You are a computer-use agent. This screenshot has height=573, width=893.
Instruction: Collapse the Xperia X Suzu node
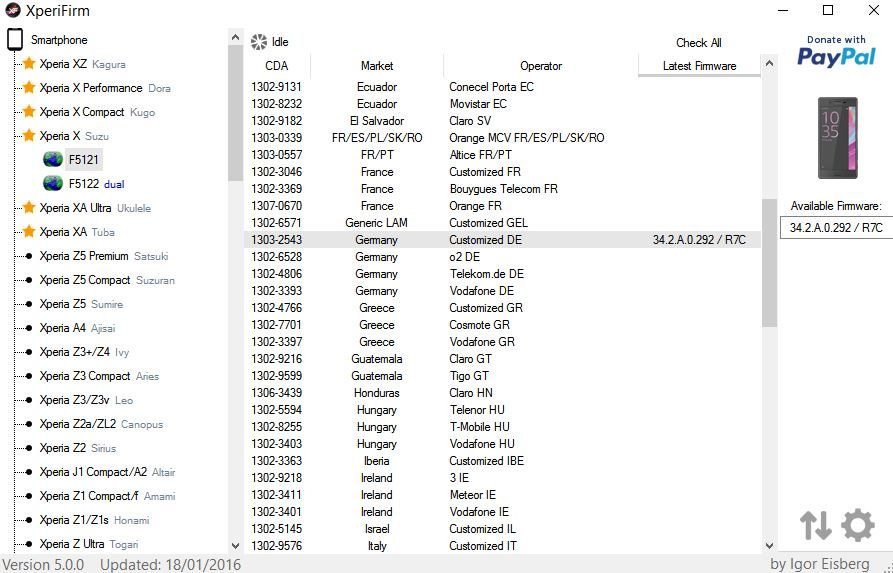pyautogui.click(x=74, y=136)
